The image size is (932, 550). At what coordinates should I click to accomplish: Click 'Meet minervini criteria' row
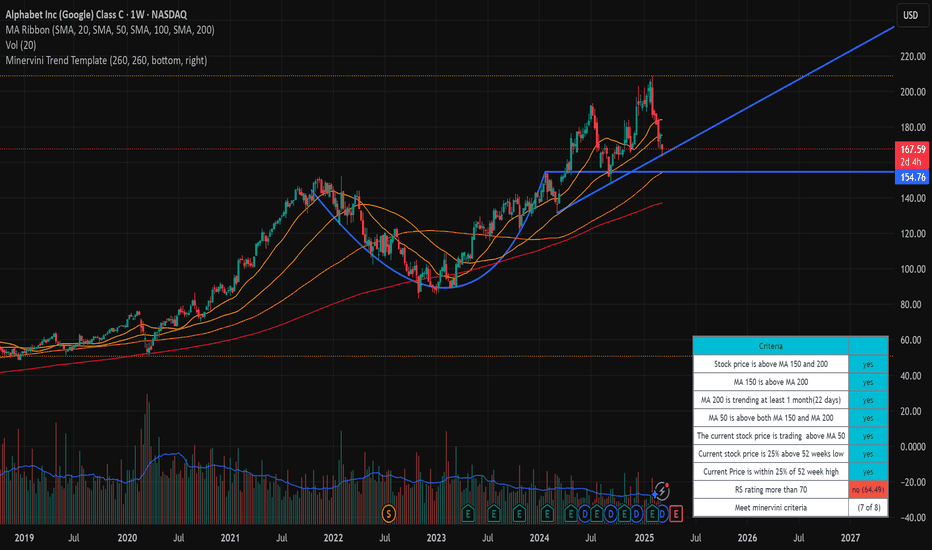[x=770, y=507]
